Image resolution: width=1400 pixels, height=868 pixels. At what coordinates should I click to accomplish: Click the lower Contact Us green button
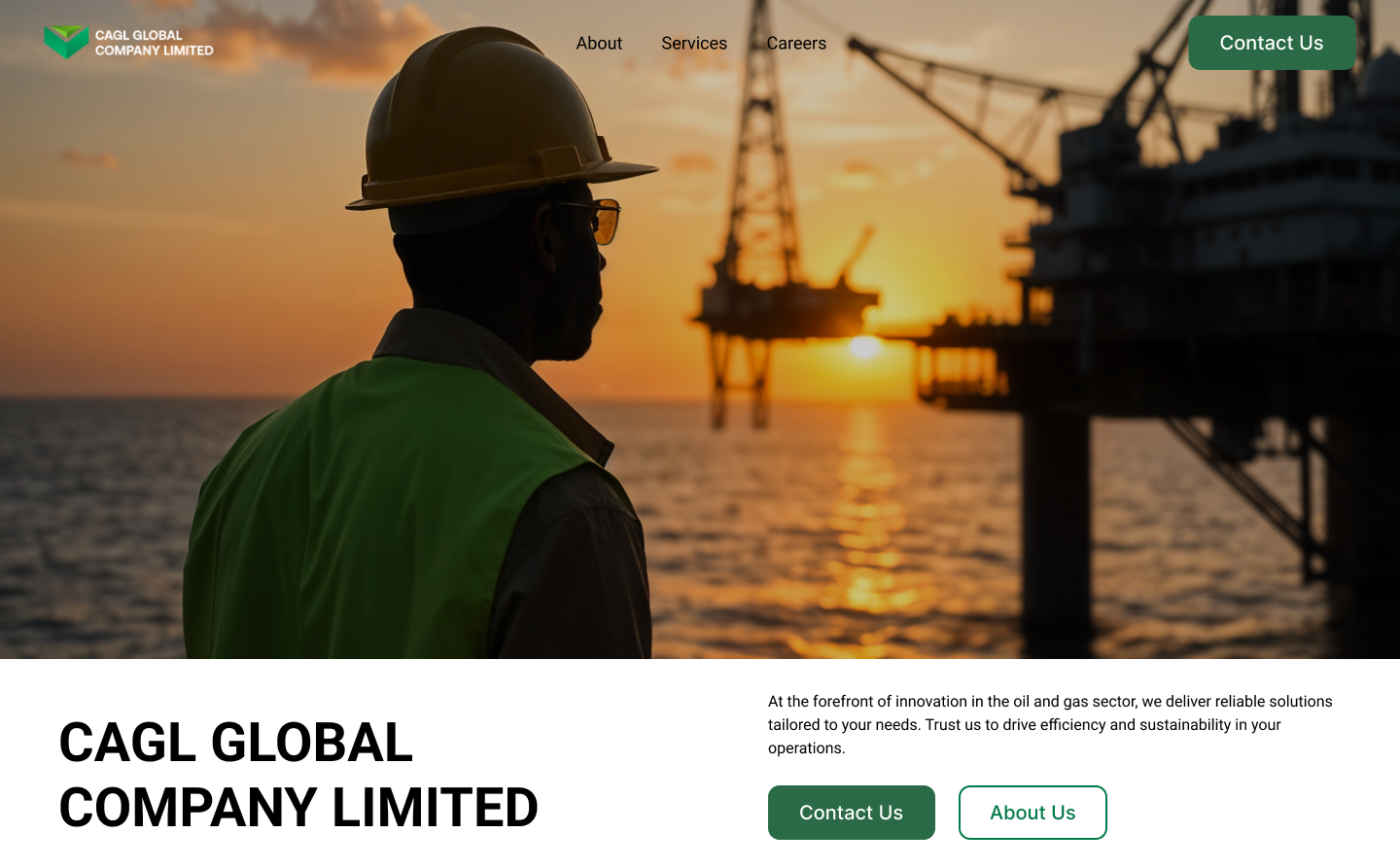coord(852,813)
